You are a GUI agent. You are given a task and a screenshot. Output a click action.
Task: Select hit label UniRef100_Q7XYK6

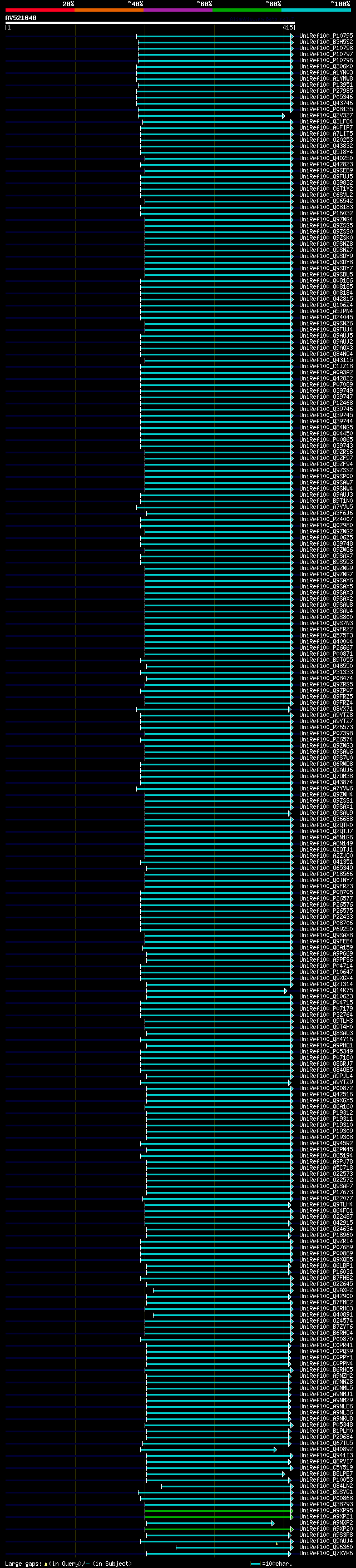pyautogui.click(x=325, y=1553)
